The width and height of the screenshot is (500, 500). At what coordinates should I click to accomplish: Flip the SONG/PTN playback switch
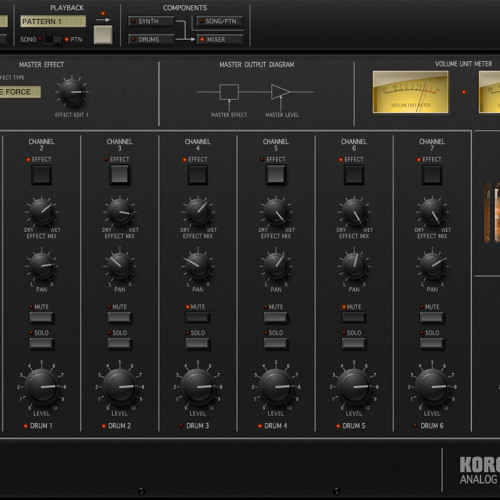(x=53, y=39)
